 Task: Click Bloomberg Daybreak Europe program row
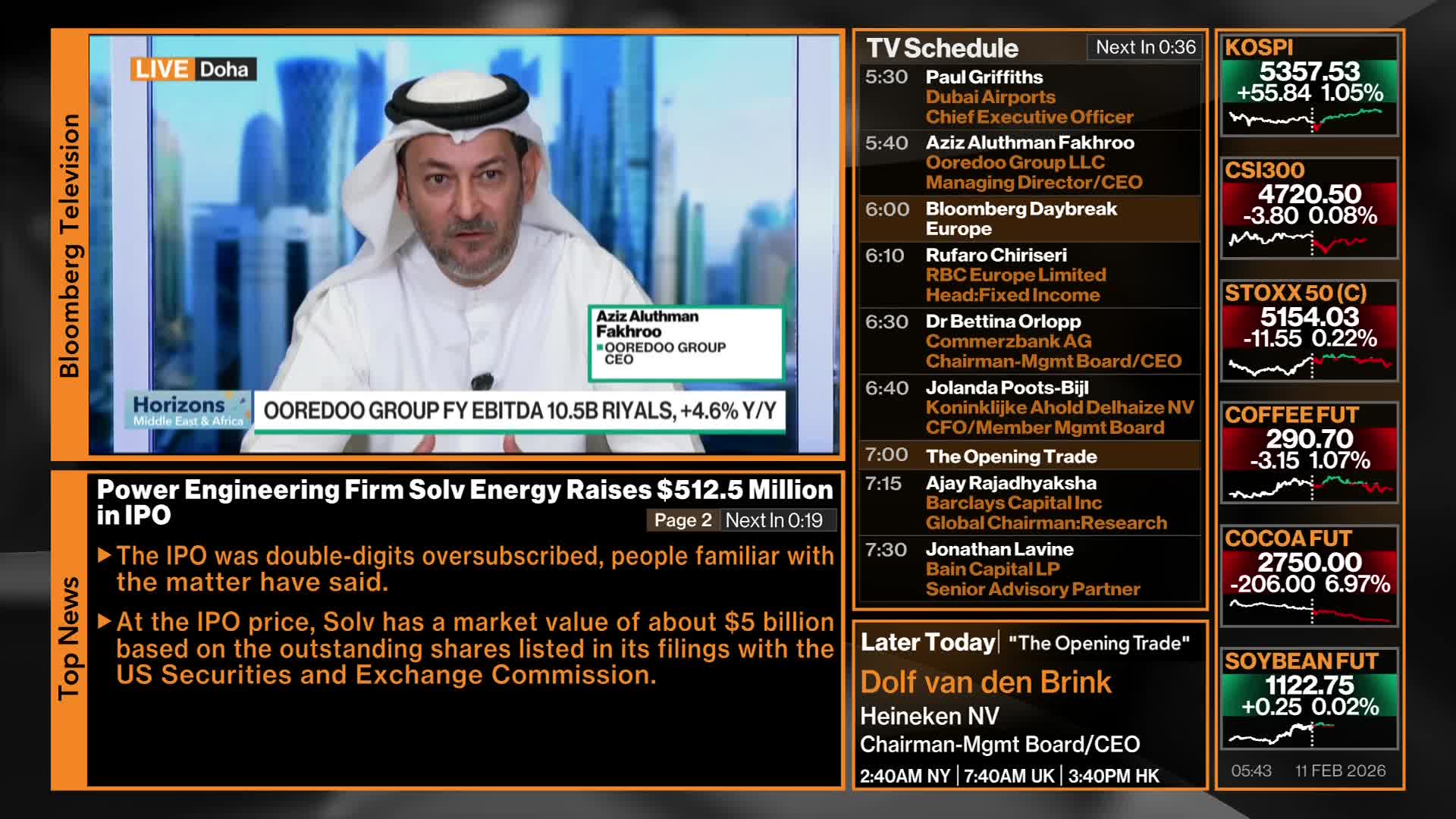[1029, 218]
